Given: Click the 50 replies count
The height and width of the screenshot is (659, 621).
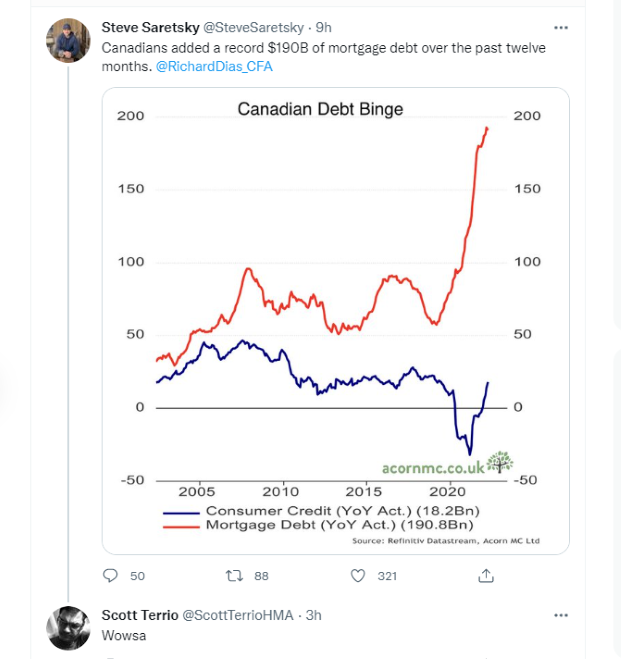Looking at the screenshot, I should (x=137, y=576).
